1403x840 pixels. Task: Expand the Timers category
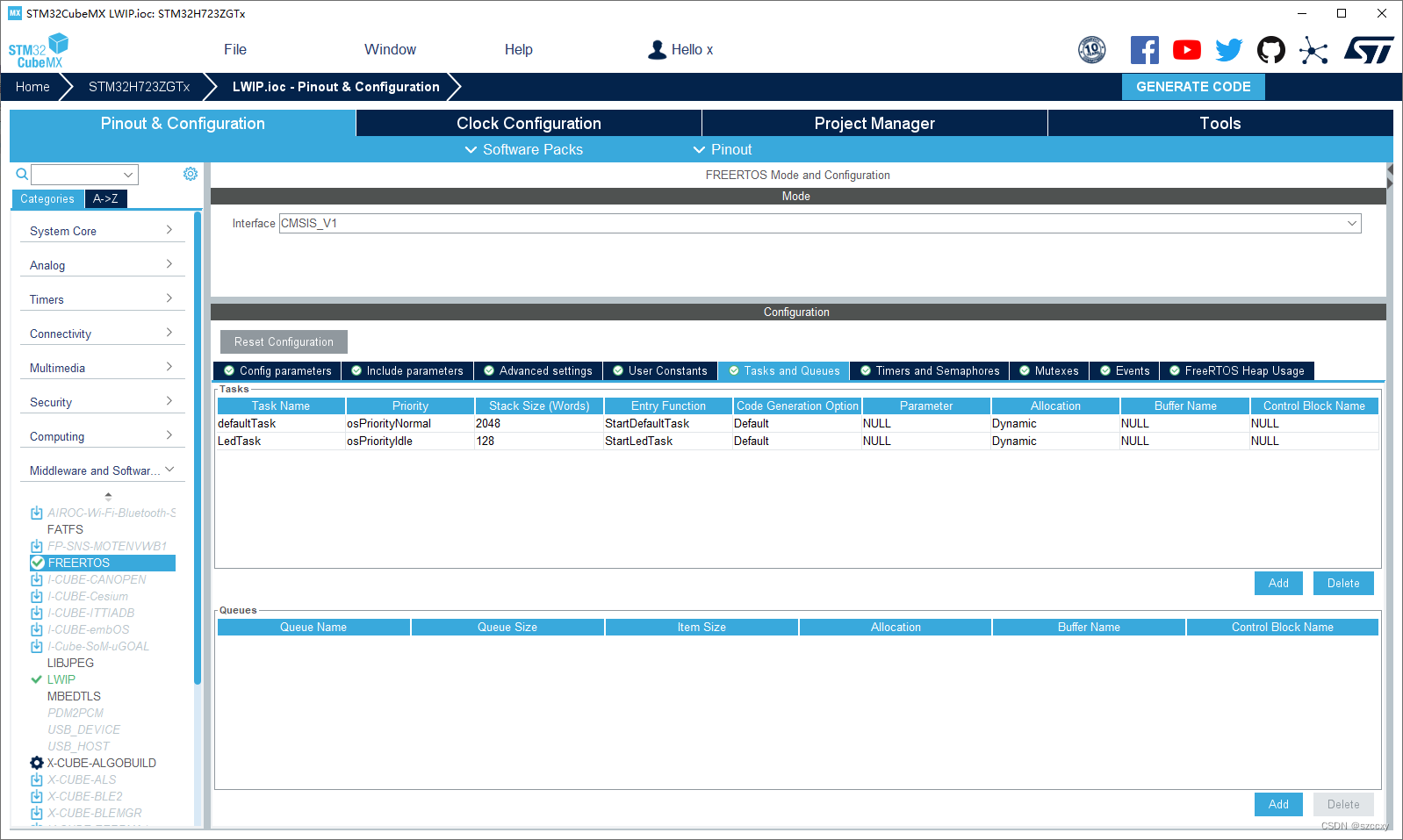102,299
